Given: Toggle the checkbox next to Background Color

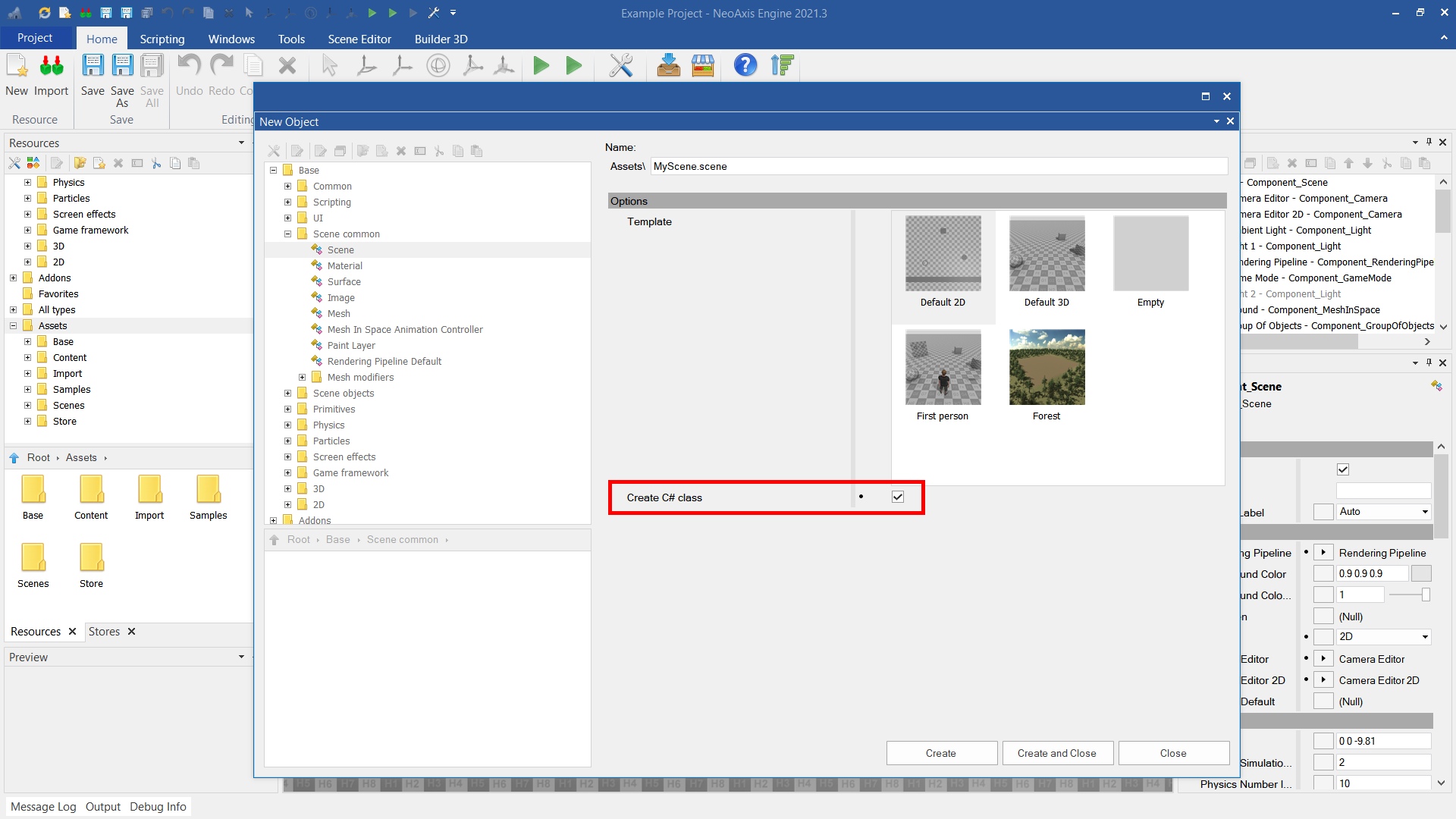Looking at the screenshot, I should tap(1323, 574).
